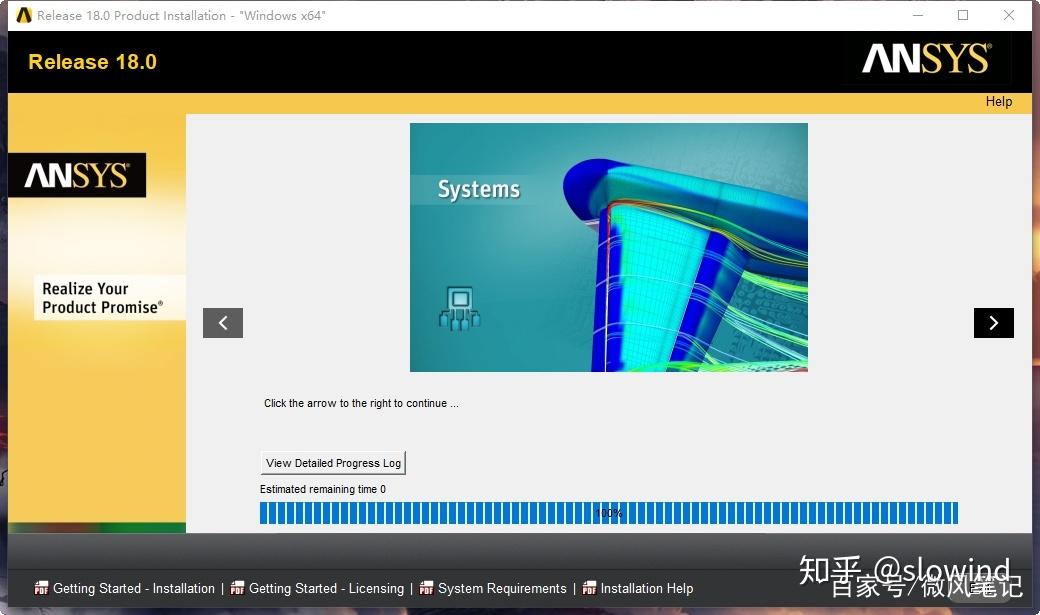Open the System Requirements PDF icon

(x=427, y=588)
